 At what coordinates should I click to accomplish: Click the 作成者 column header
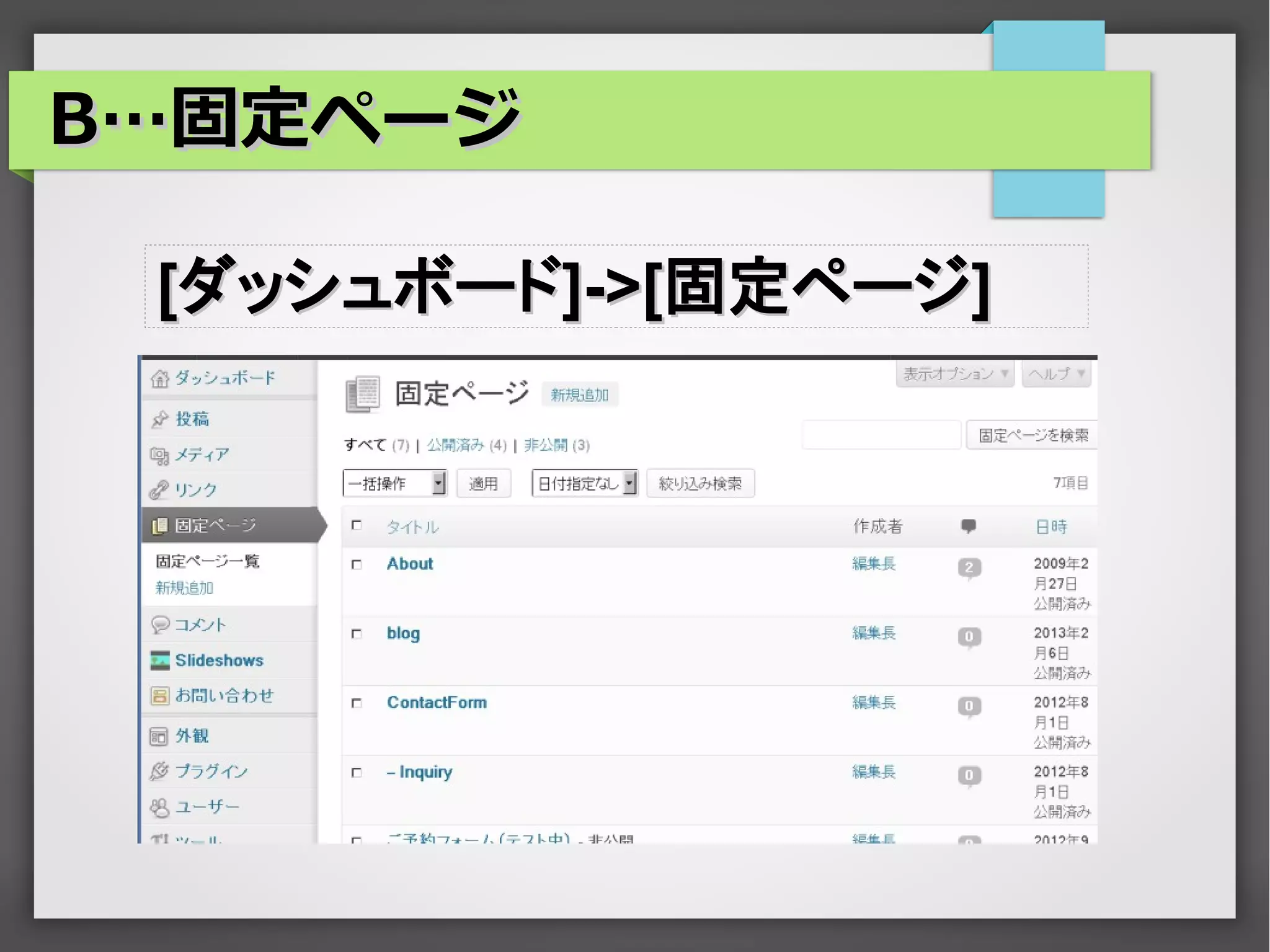click(x=878, y=527)
